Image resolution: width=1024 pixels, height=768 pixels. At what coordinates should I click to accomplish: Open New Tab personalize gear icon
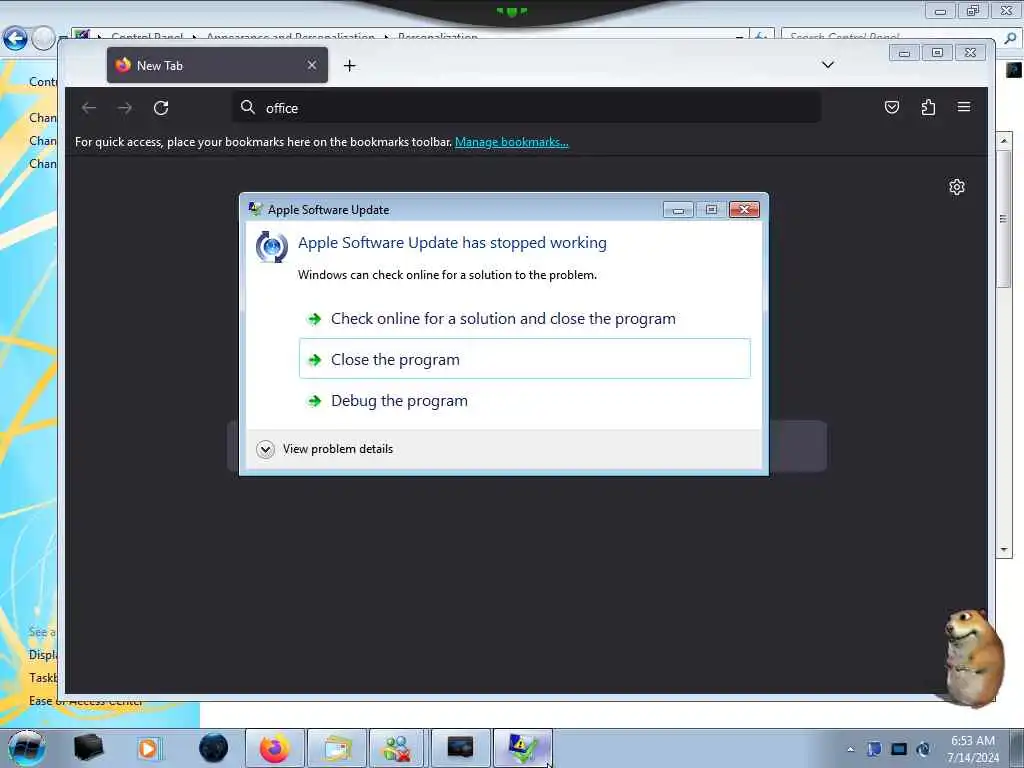pos(957,187)
